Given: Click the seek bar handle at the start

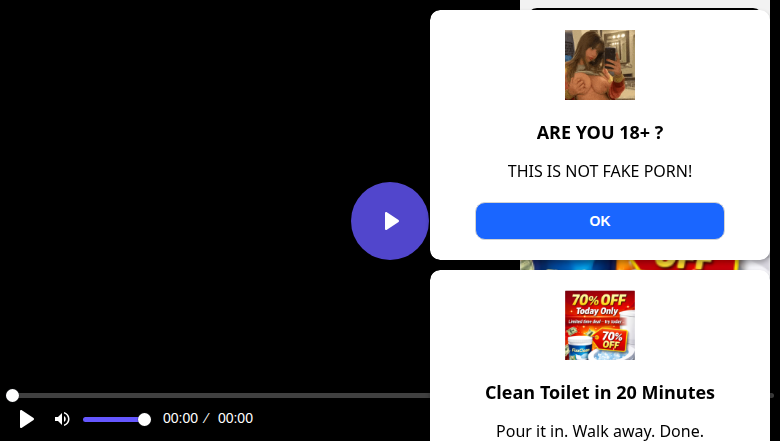Looking at the screenshot, I should click(12, 395).
